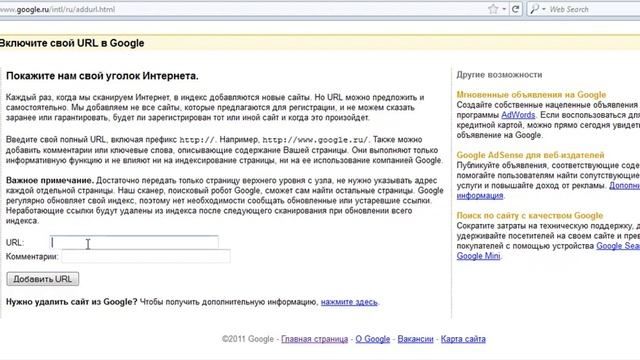Open the AdWords link
The height and width of the screenshot is (360, 640).
518,115
